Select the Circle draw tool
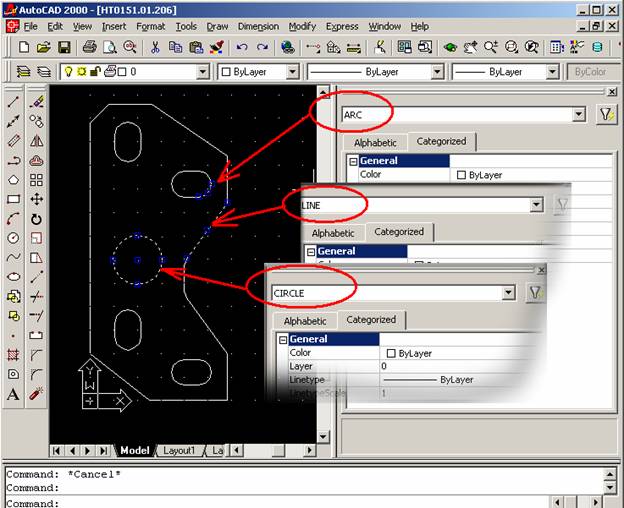 [13, 238]
